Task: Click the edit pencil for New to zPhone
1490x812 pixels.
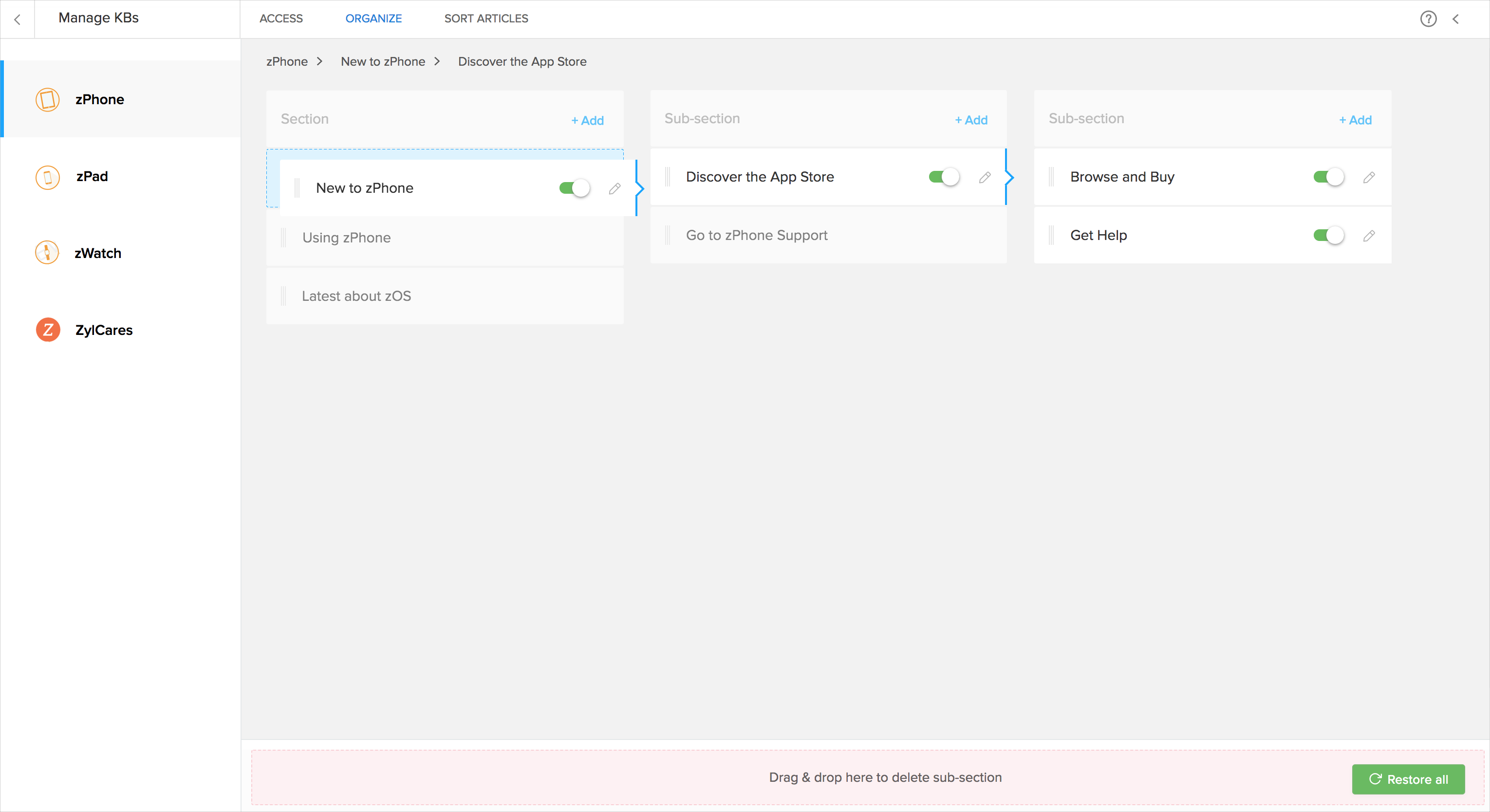Action: pos(615,188)
